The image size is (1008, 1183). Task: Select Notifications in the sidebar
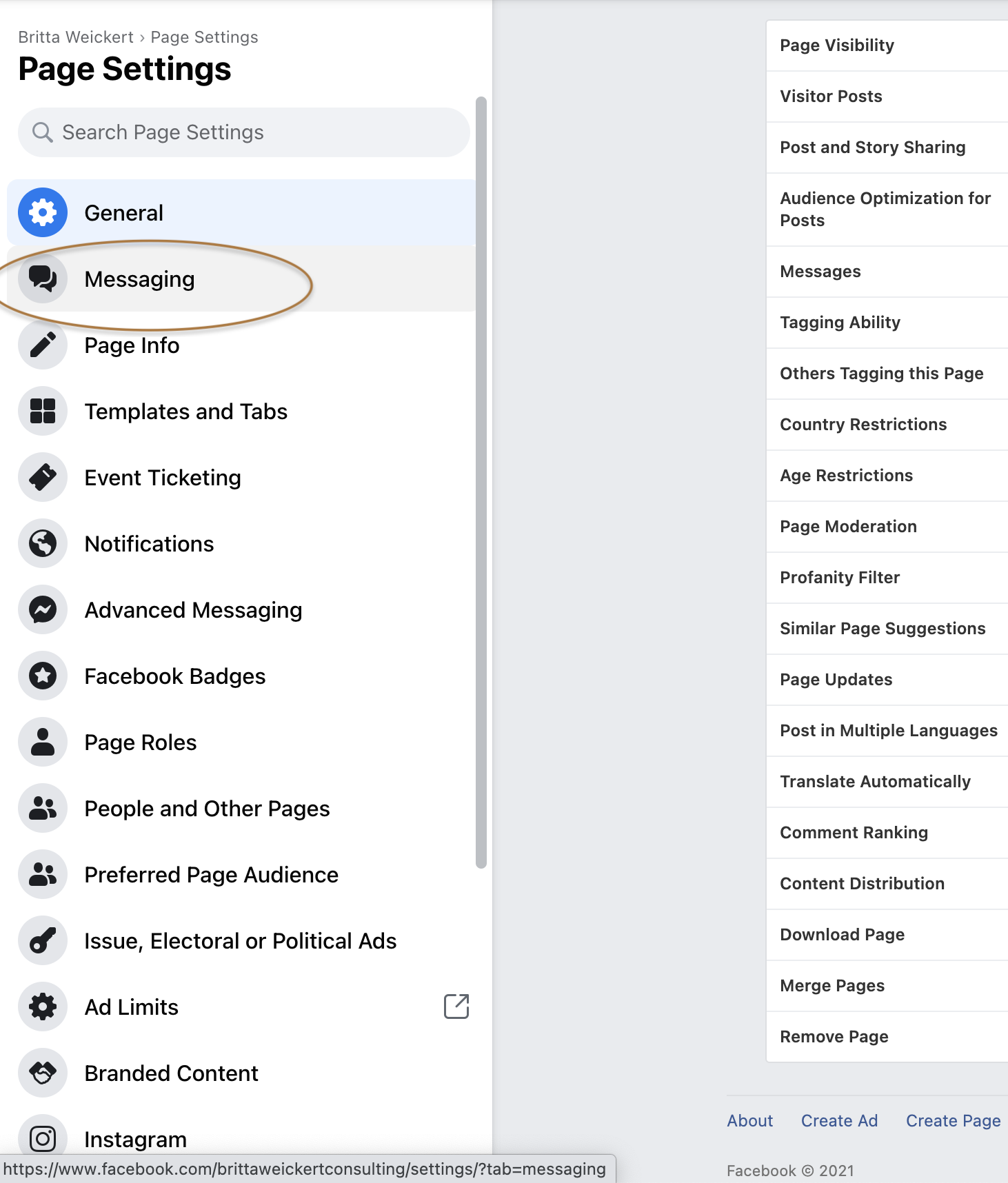click(241, 543)
